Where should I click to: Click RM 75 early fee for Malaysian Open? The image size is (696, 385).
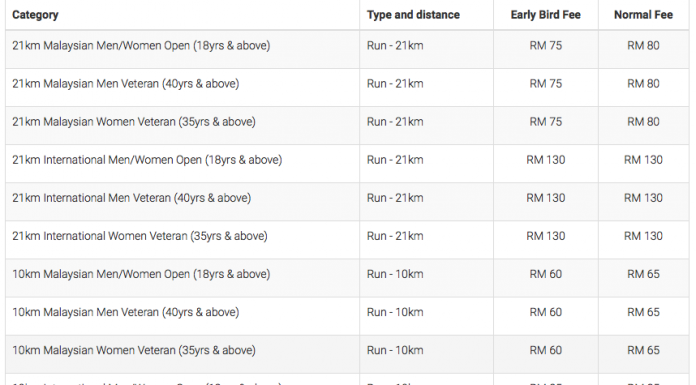(x=546, y=46)
